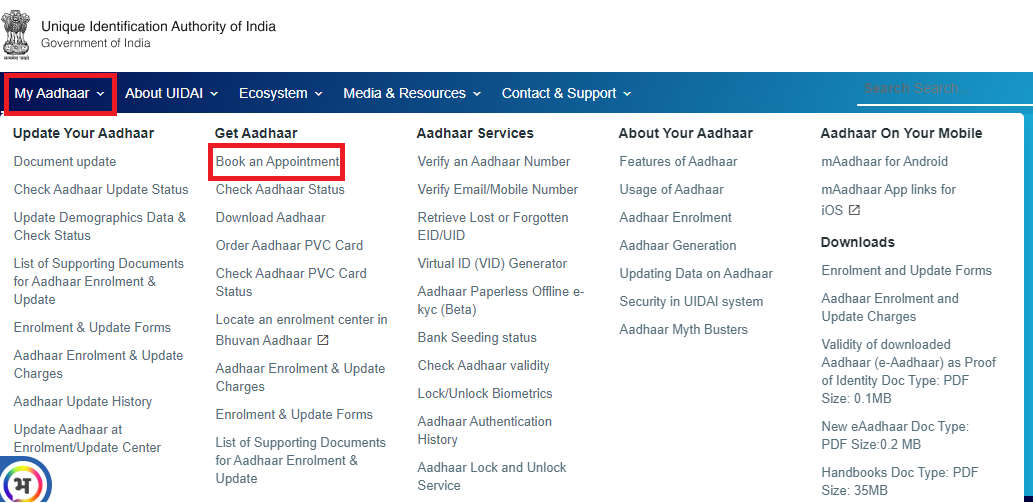This screenshot has width=1033, height=503.
Task: Click external link icon next to iOS
Action: 854,211
